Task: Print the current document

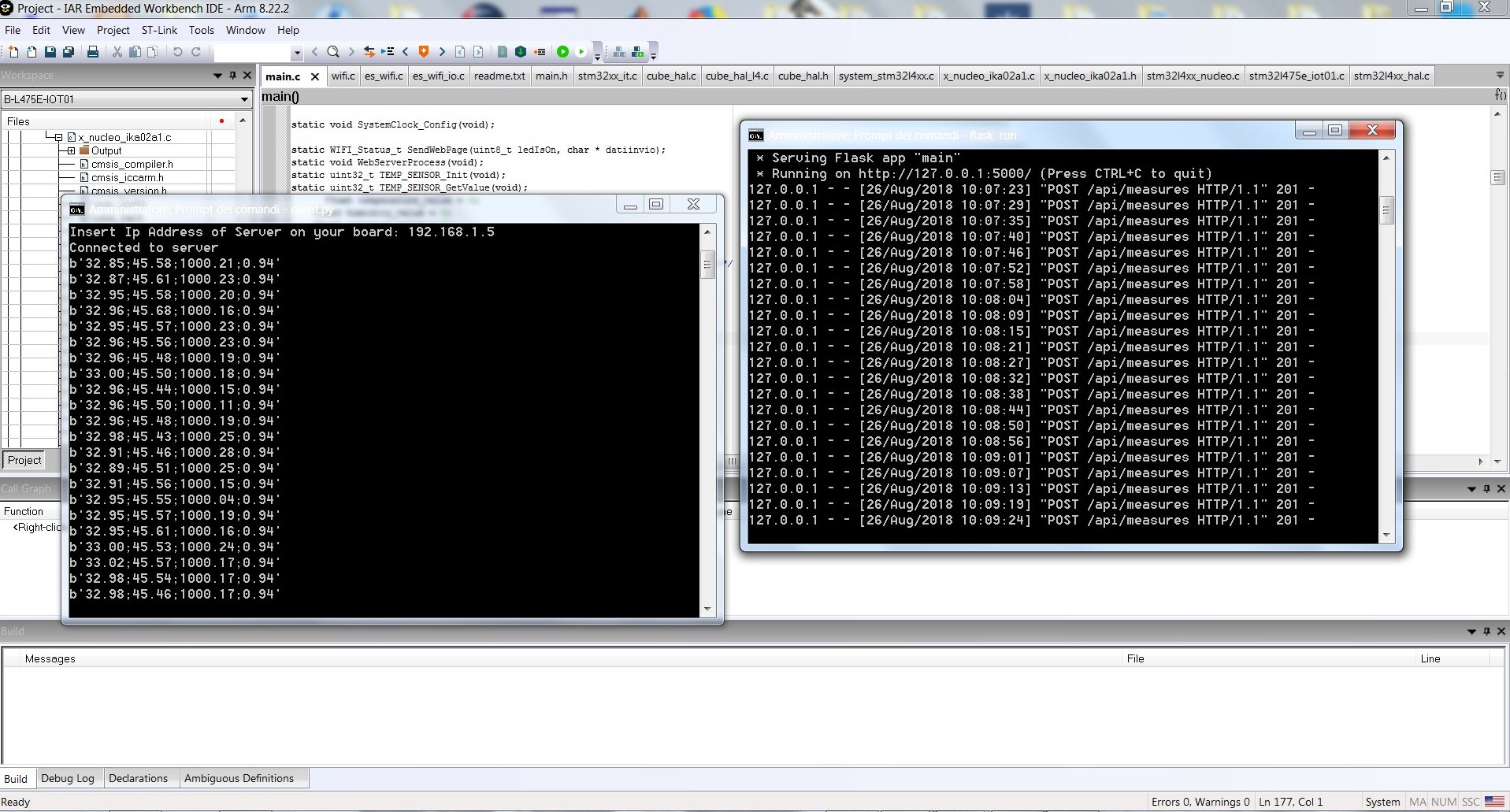Action: pyautogui.click(x=93, y=52)
